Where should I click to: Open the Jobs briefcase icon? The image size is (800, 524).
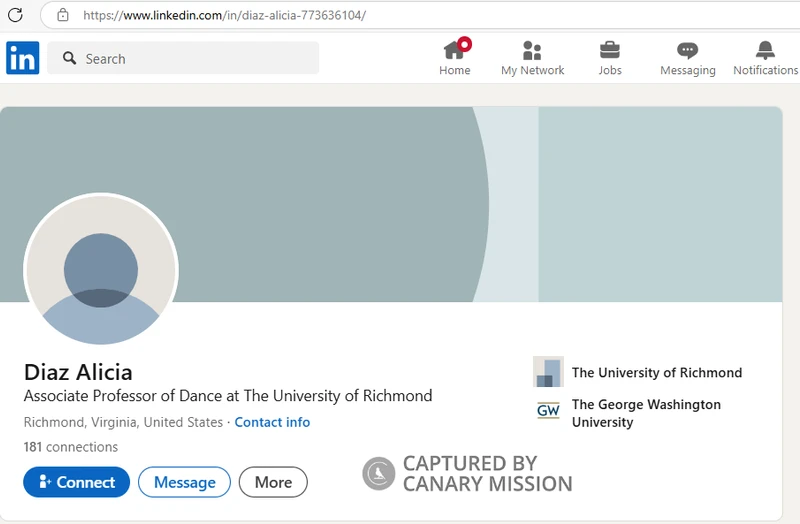pos(610,51)
